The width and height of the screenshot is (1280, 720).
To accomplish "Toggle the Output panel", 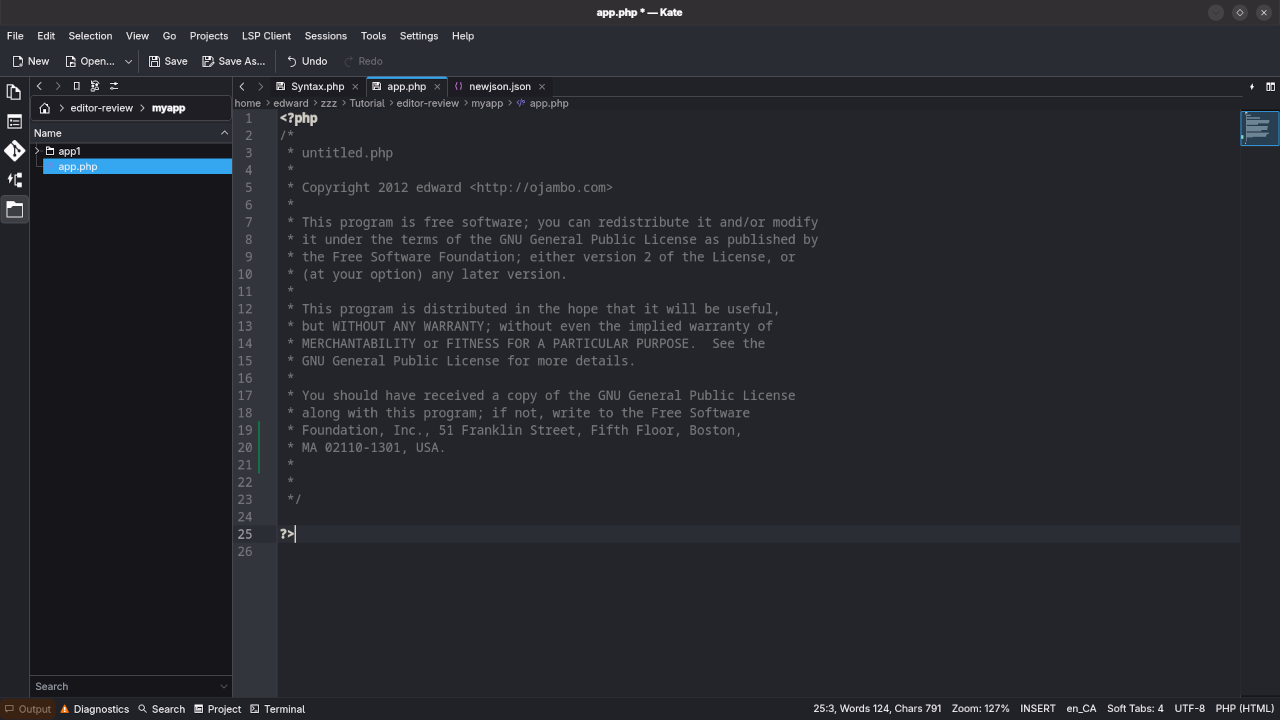I will [x=28, y=709].
